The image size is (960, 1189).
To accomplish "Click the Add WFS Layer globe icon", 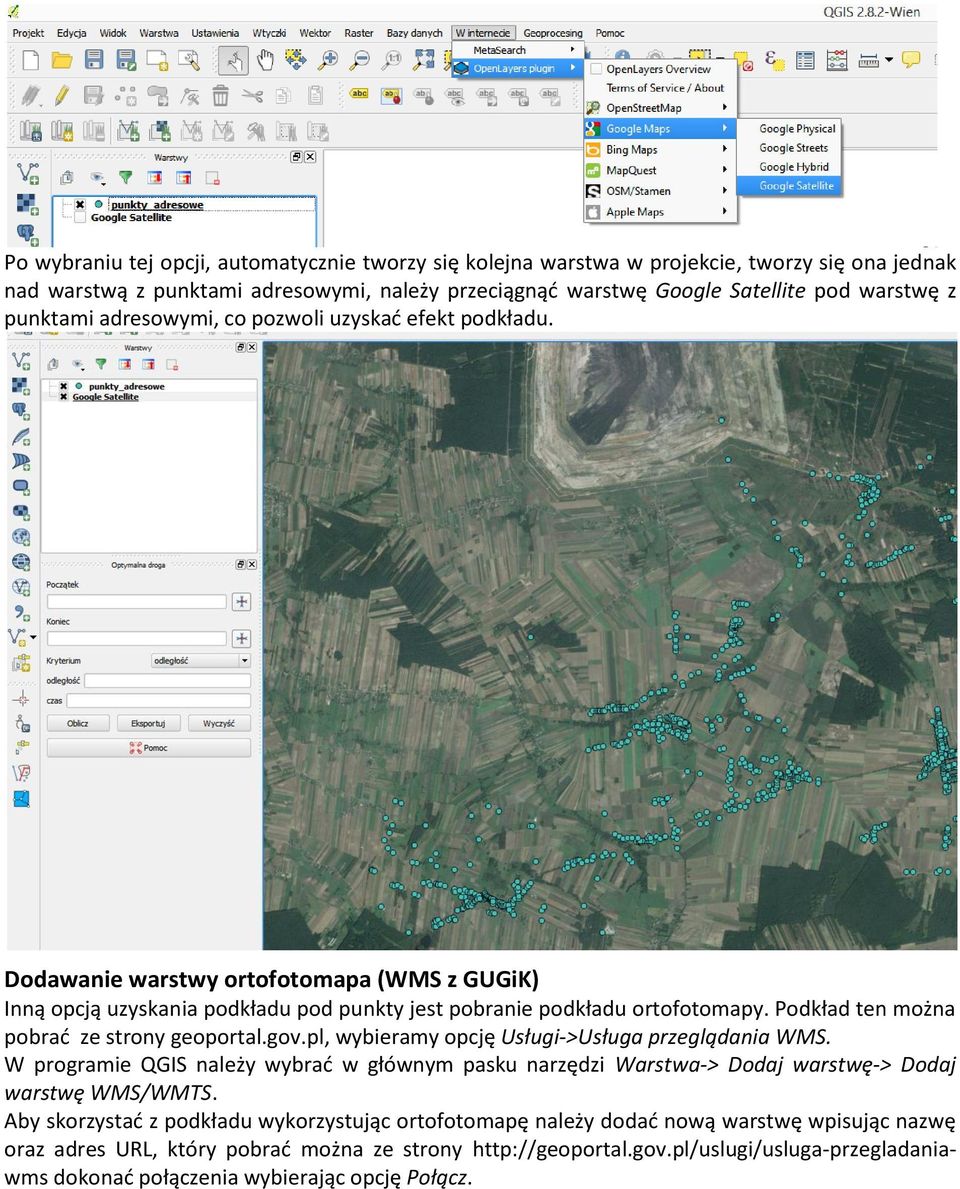I will click(x=21, y=587).
